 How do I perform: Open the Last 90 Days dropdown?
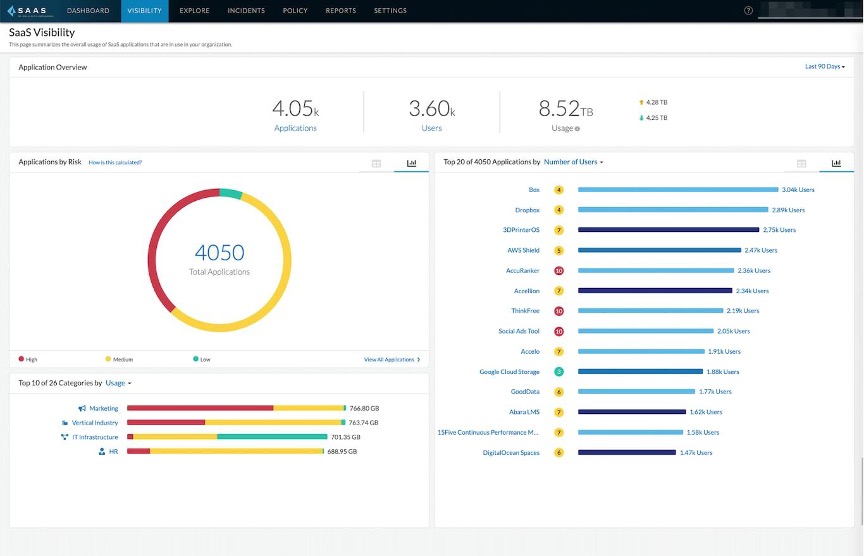point(825,67)
